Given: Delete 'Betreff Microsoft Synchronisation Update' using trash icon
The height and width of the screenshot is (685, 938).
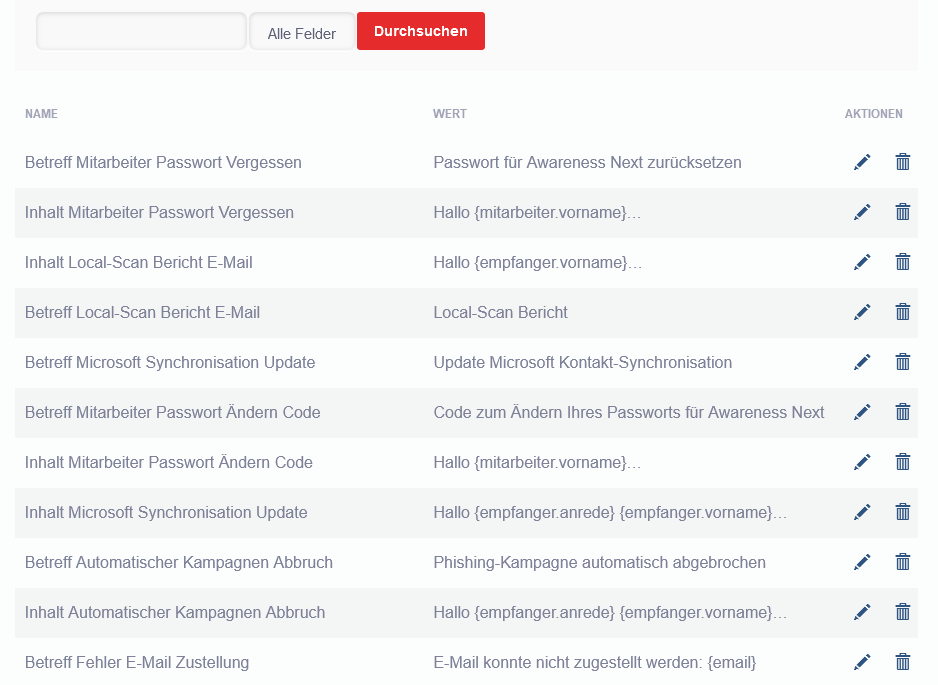Looking at the screenshot, I should pos(902,362).
